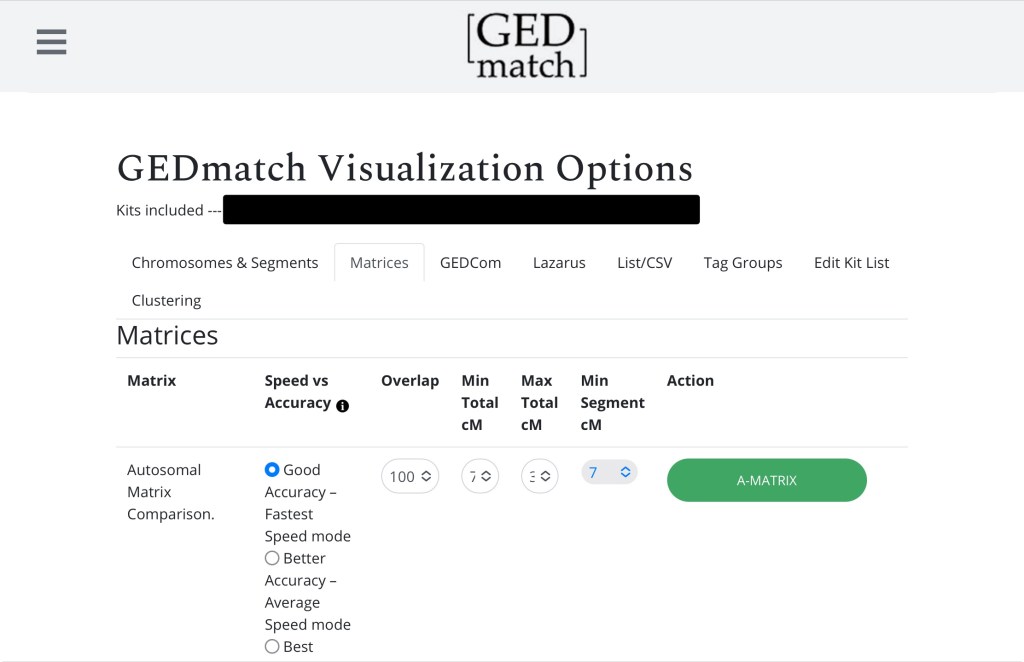This screenshot has height=662, width=1024.
Task: Select Good Accuracy – Fastest Speed mode
Action: [272, 470]
